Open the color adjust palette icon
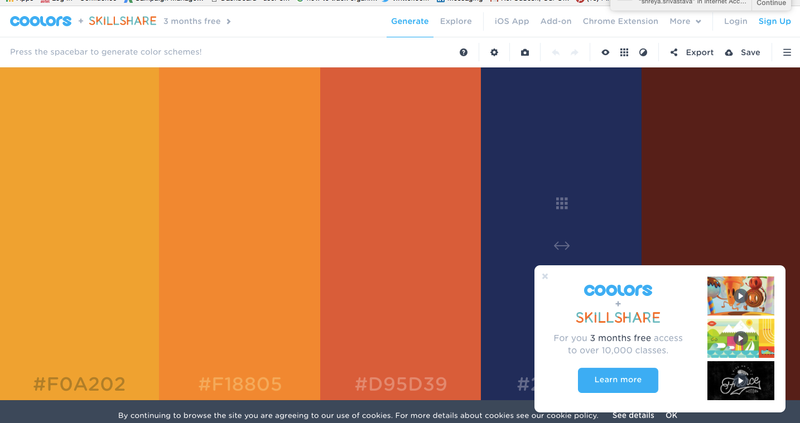Viewport: 800px width, 423px height. point(643,52)
